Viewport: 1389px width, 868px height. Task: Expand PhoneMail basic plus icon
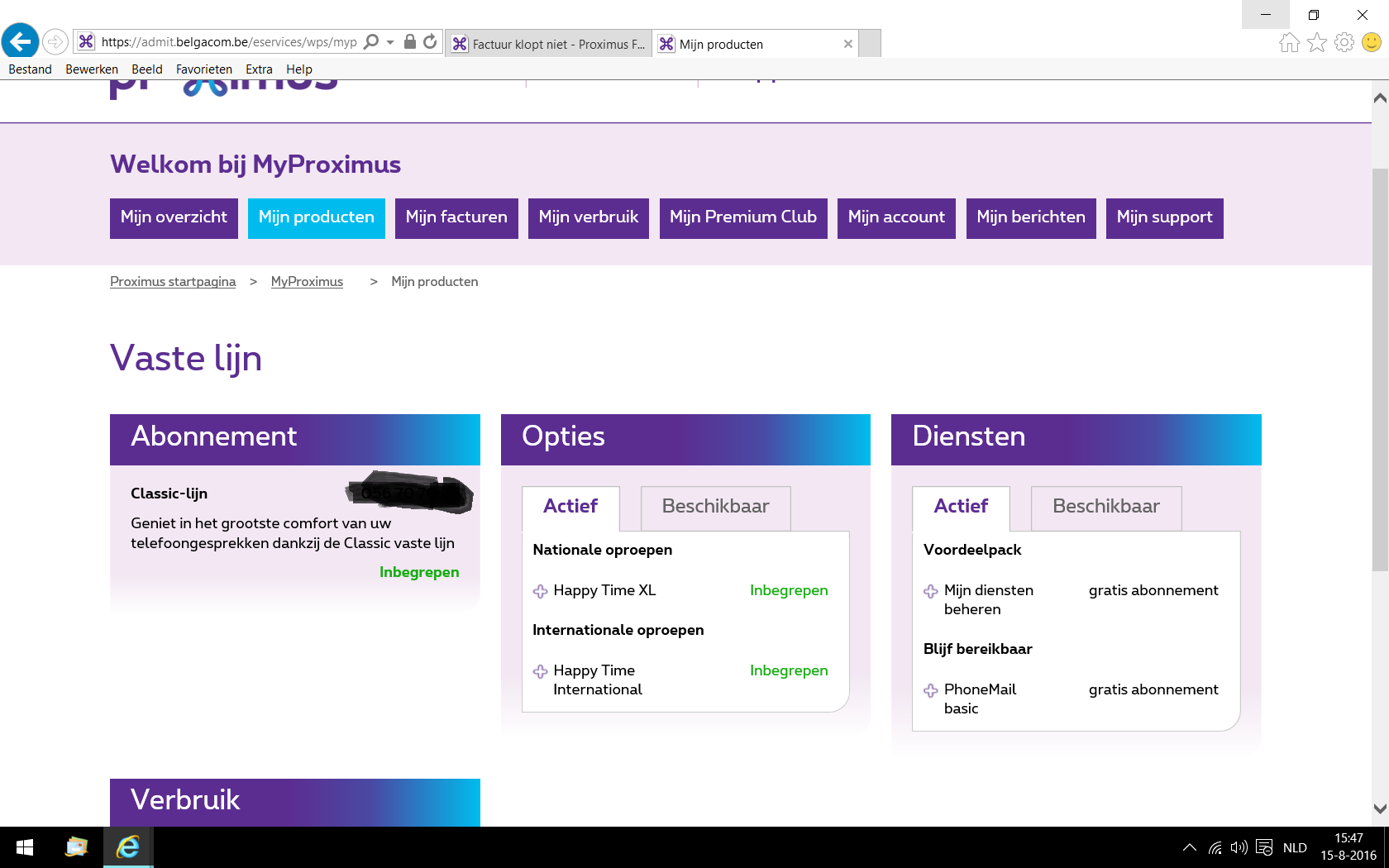931,690
